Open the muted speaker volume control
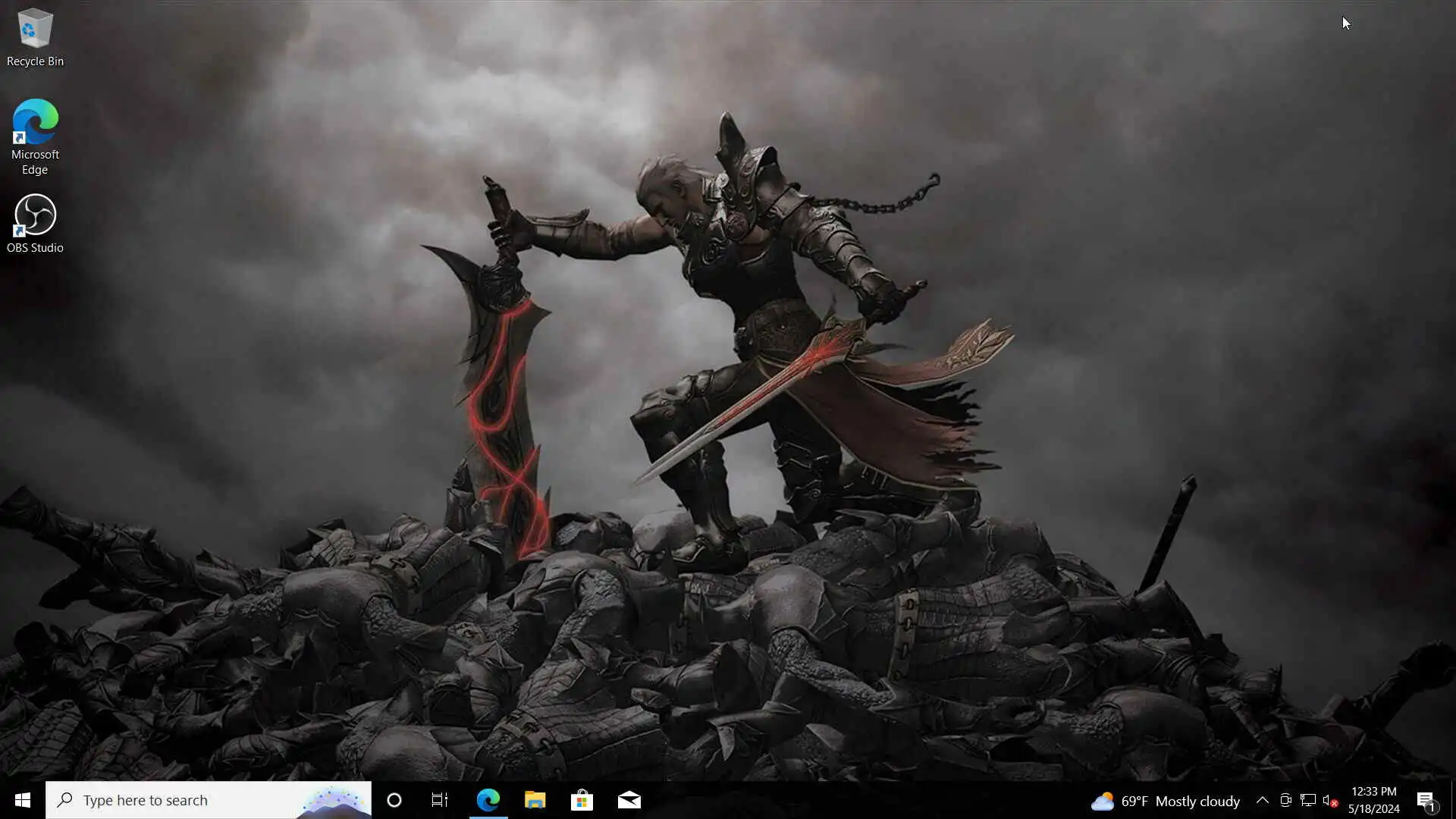 coord(1329,800)
